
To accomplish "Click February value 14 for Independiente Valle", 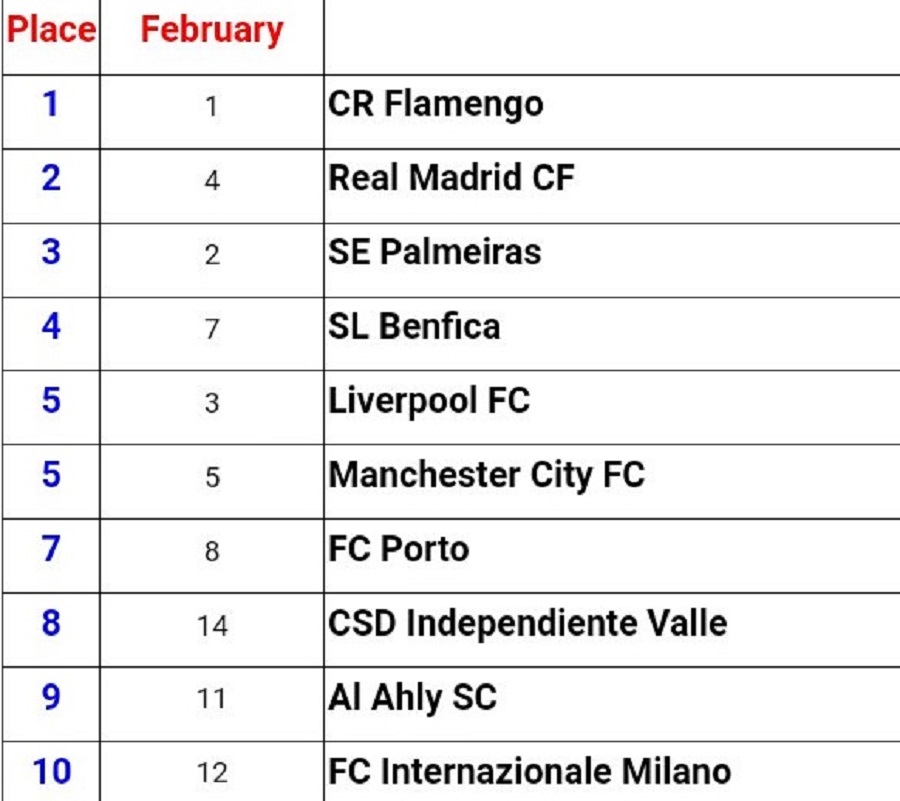I will pos(212,625).
